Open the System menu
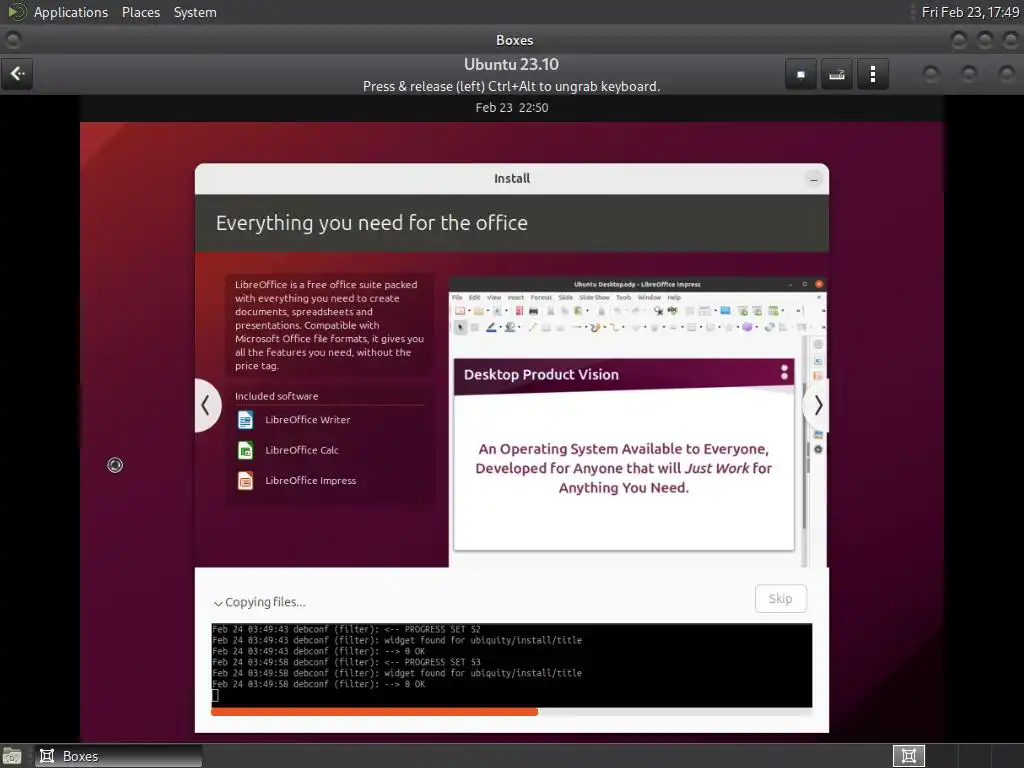The image size is (1024, 768). (195, 12)
